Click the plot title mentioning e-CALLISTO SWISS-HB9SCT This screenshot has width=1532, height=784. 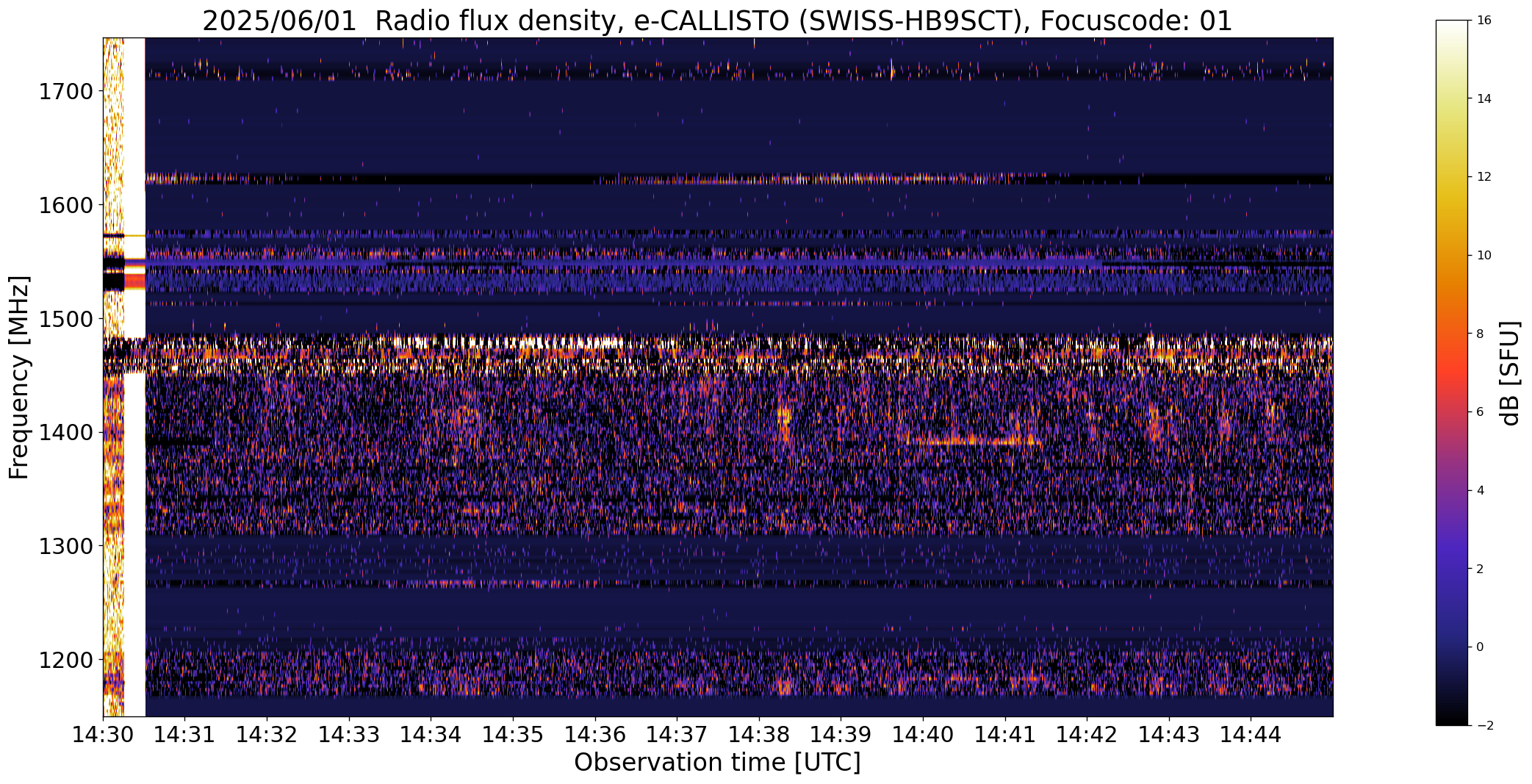(x=717, y=21)
